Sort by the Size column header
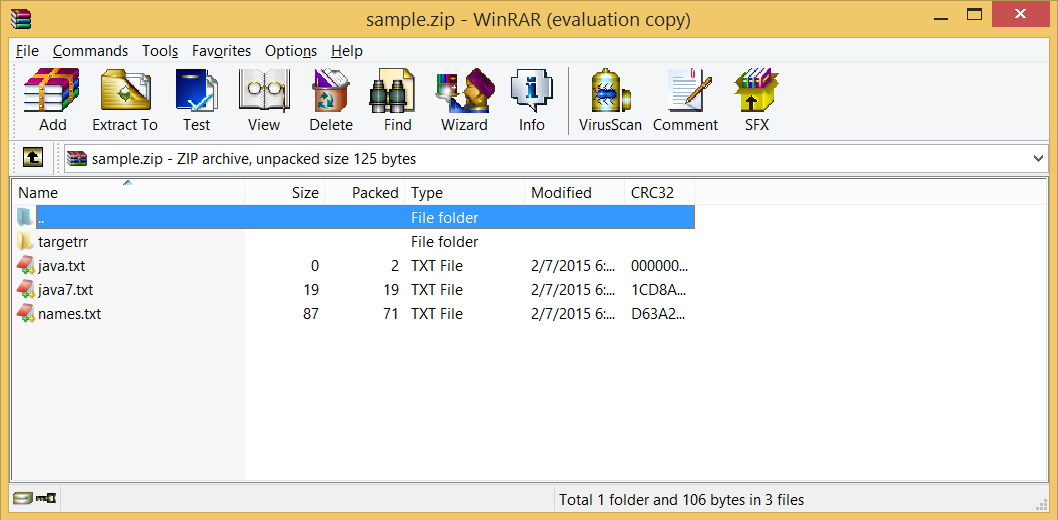This screenshot has height=520, width=1058. [x=285, y=192]
